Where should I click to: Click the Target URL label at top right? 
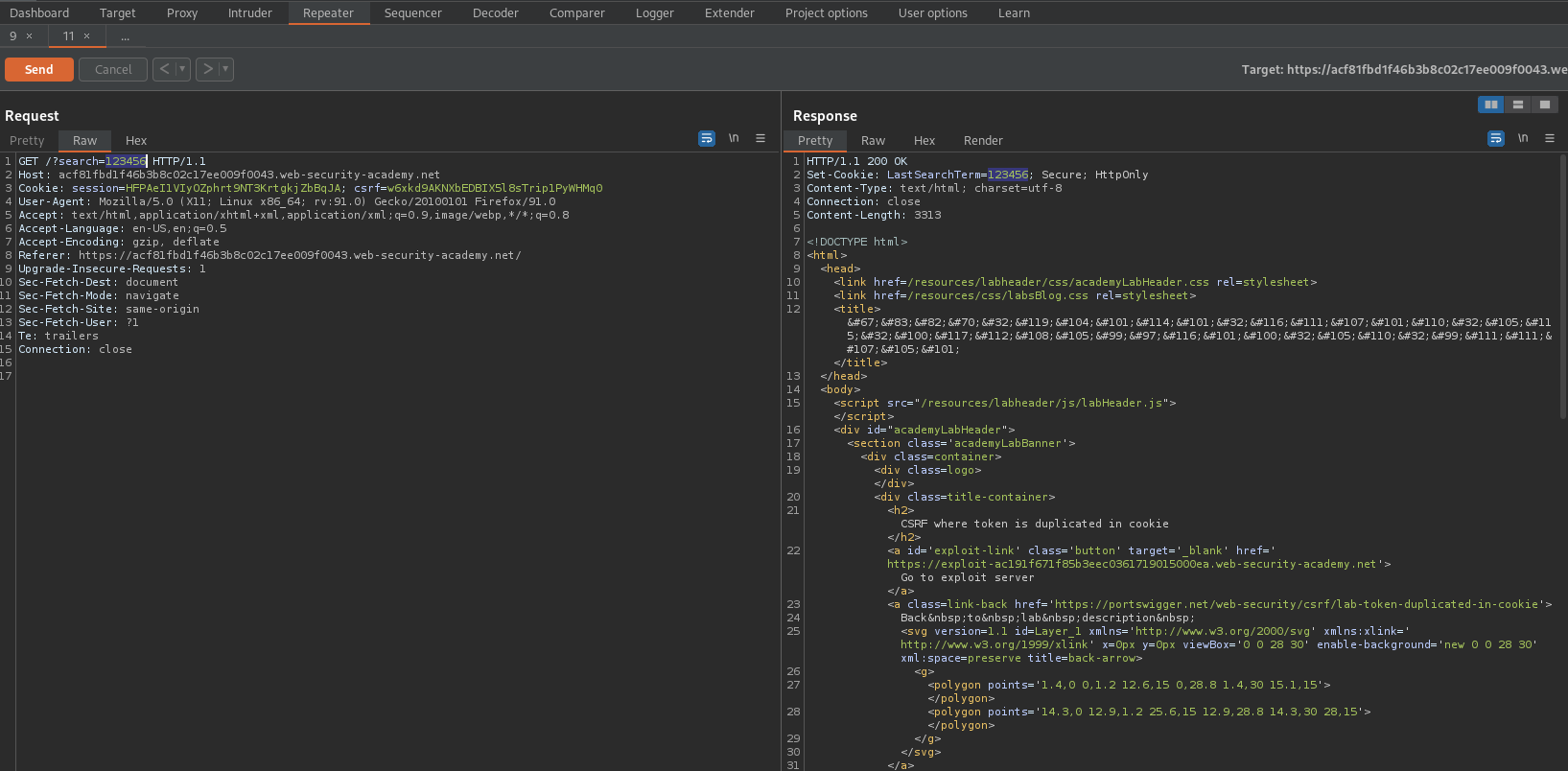1404,69
